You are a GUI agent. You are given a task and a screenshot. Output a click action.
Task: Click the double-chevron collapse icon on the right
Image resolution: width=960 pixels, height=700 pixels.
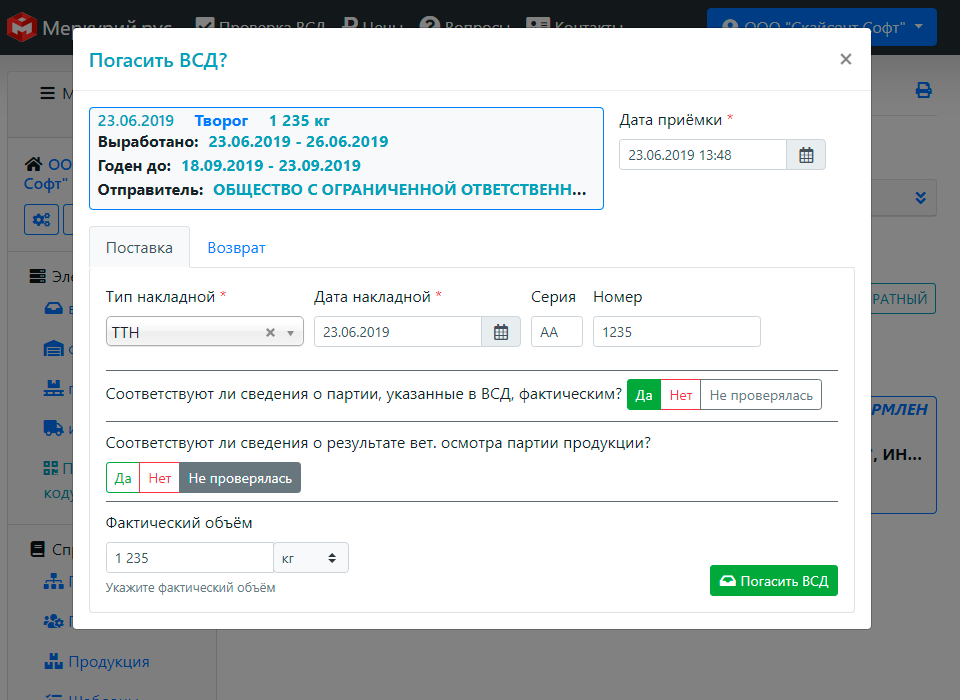pos(920,198)
